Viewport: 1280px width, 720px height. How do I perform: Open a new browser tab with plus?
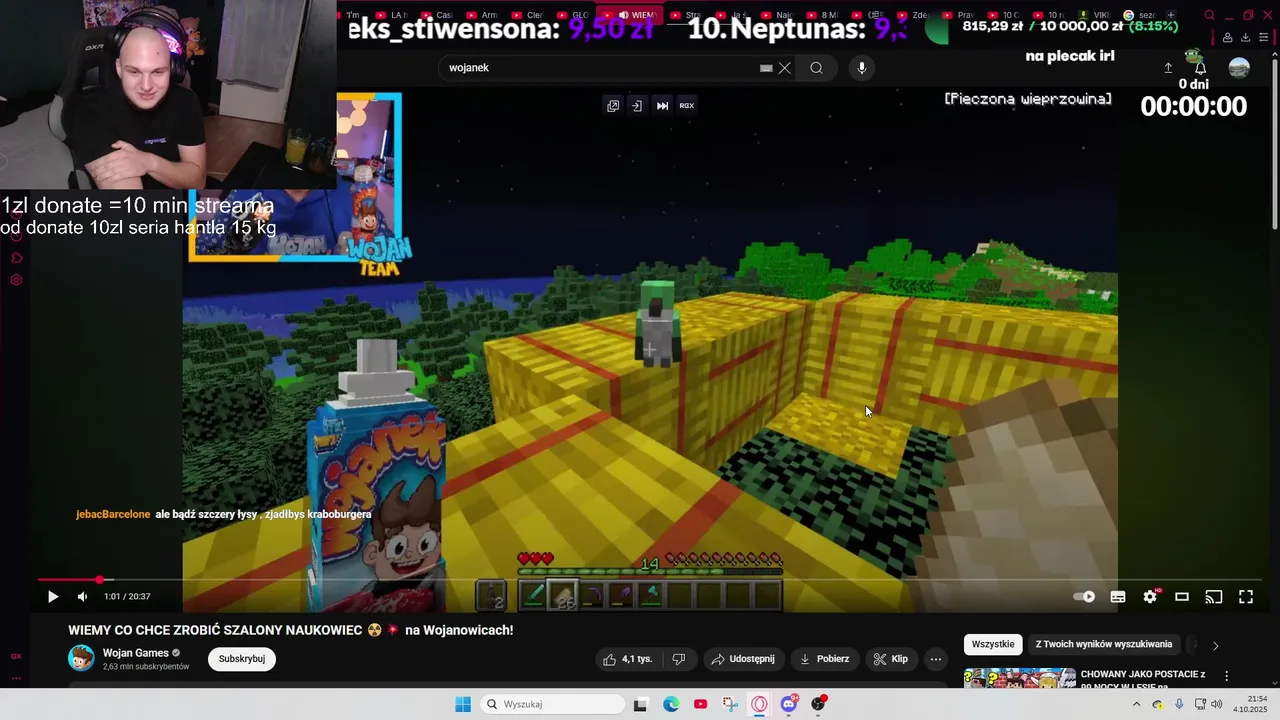point(1171,15)
